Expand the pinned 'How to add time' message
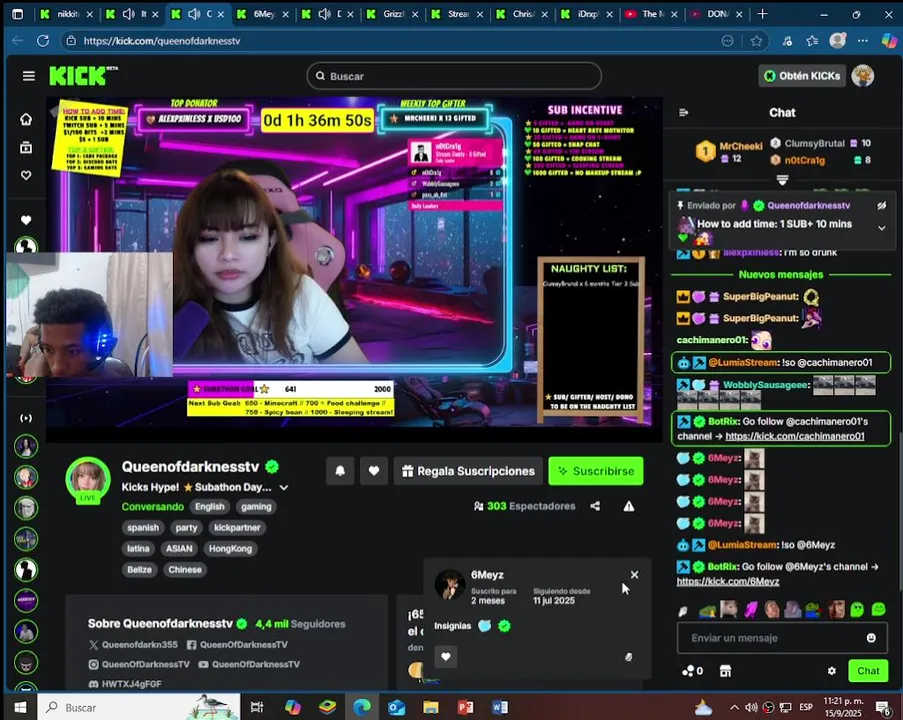This screenshot has height=720, width=903. [x=881, y=228]
